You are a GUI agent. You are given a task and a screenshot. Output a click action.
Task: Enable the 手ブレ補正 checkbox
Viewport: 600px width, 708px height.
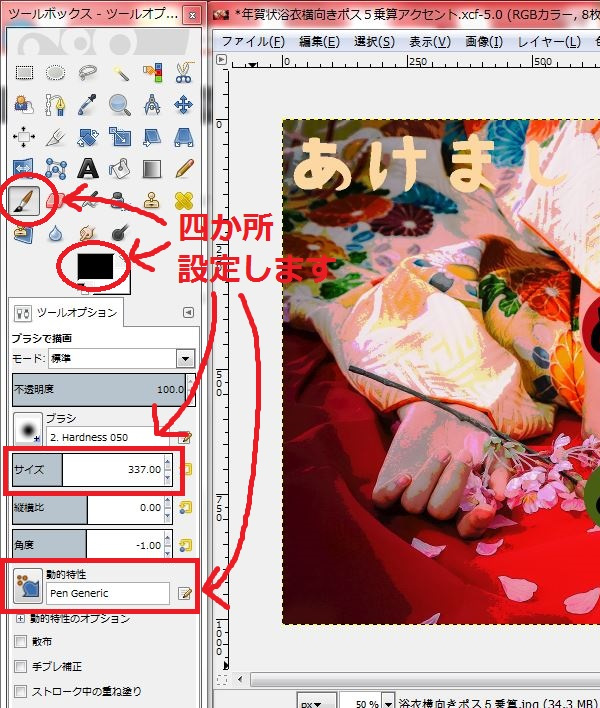(20, 666)
